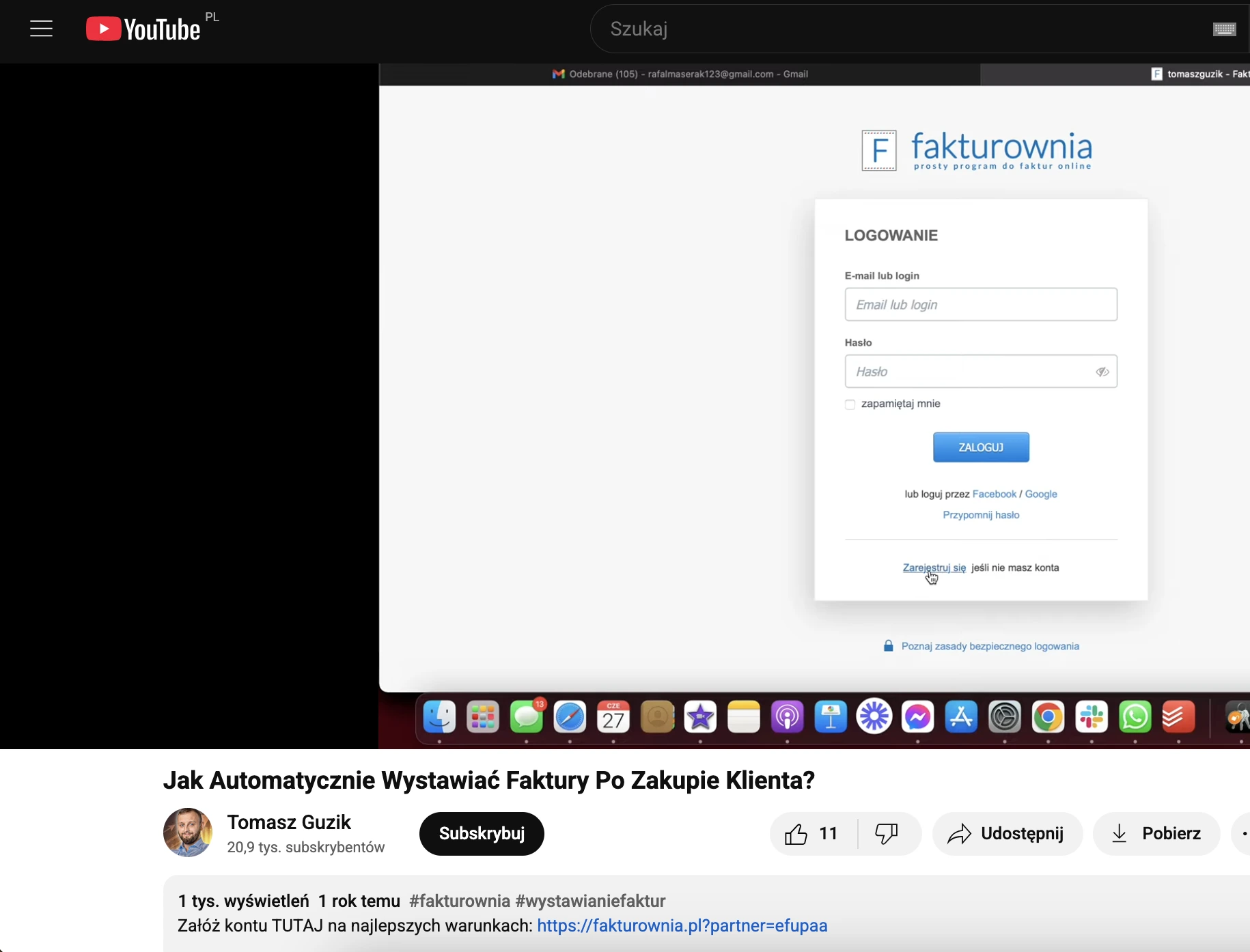Open Contacts app in the dock
The height and width of the screenshot is (952, 1250).
point(657,718)
